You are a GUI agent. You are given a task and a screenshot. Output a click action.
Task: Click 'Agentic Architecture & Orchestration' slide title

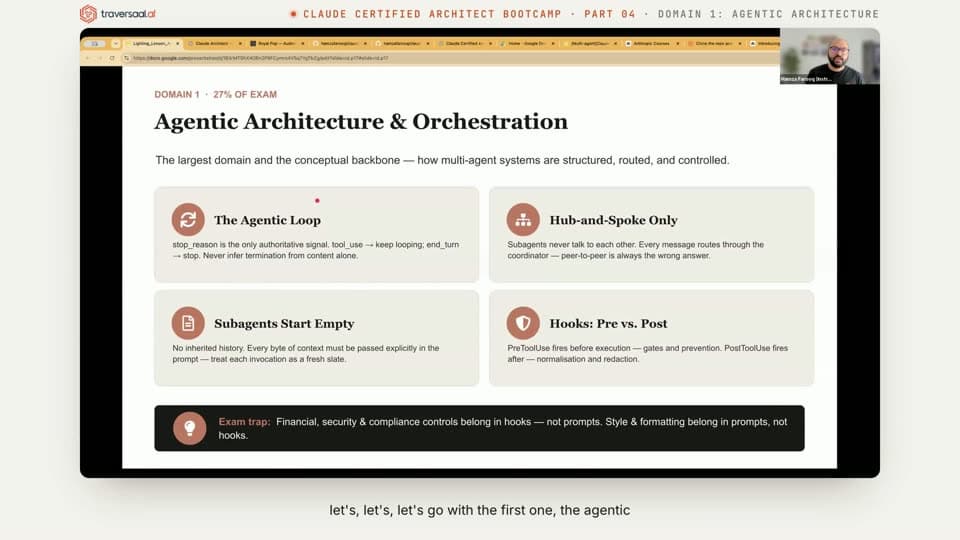(361, 121)
